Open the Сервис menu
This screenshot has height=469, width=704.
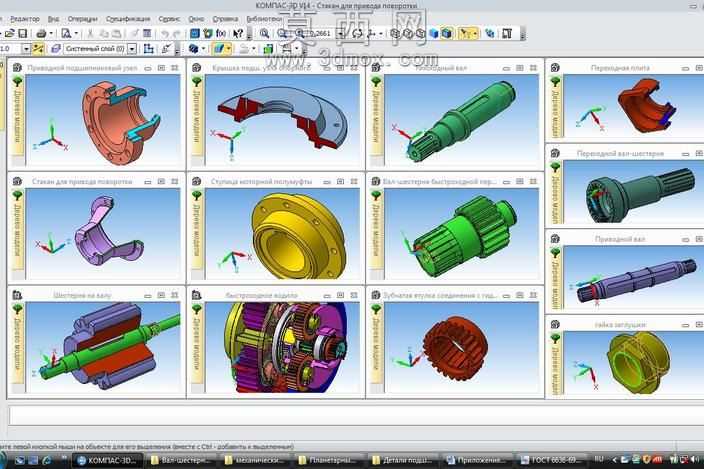pos(169,19)
